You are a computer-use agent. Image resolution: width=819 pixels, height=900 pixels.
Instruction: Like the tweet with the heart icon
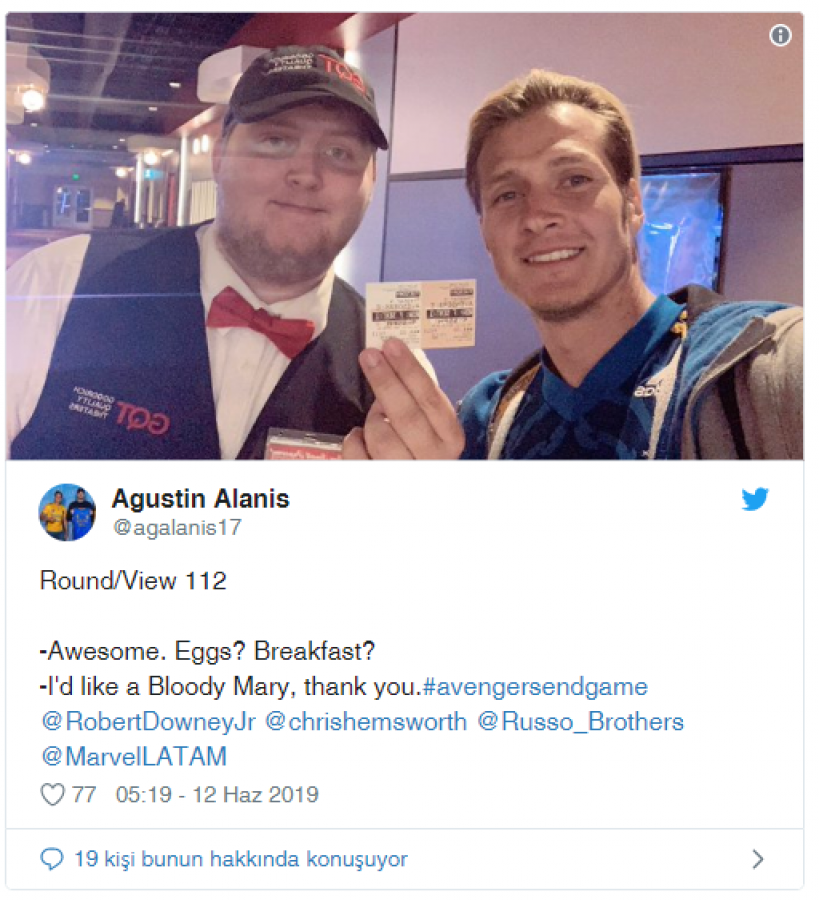(x=52, y=795)
